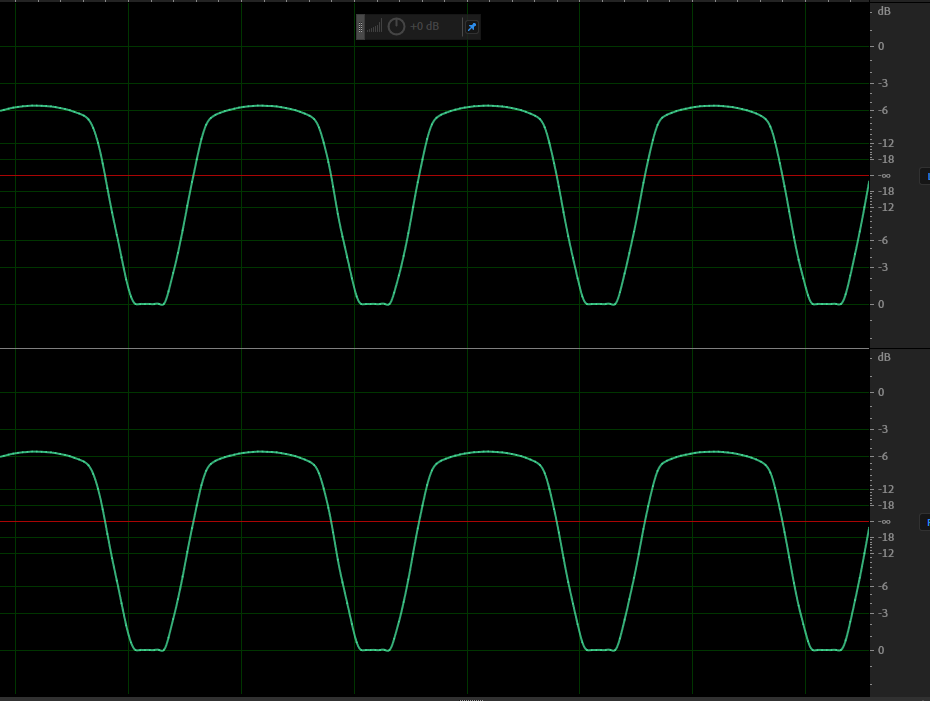Toggle the upper channel enable button
The width and height of the screenshot is (930, 701).
[925, 176]
